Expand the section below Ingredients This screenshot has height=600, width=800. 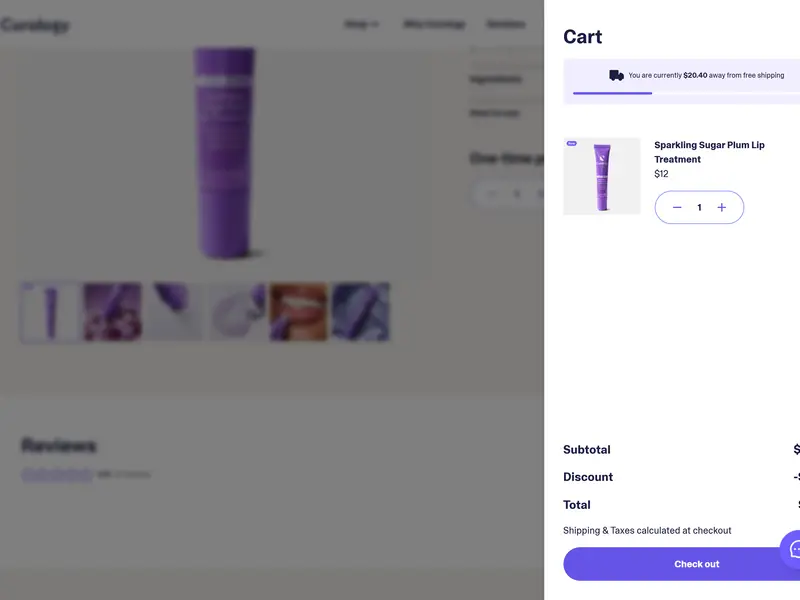click(494, 113)
